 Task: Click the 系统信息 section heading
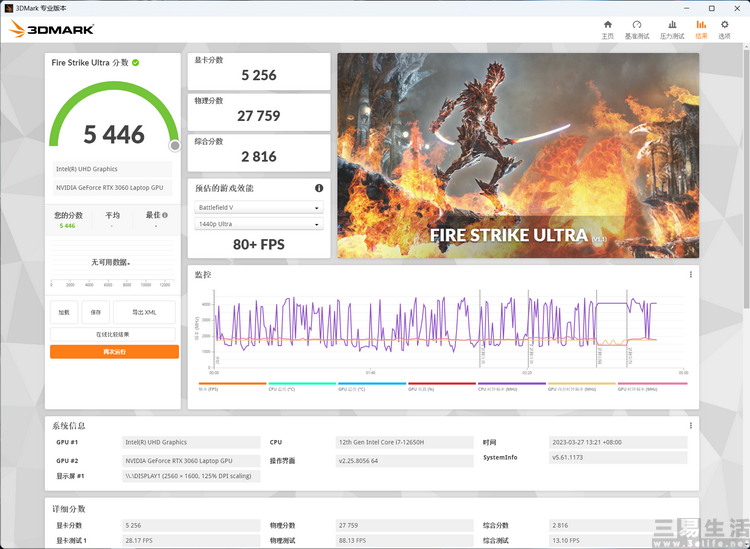click(69, 426)
